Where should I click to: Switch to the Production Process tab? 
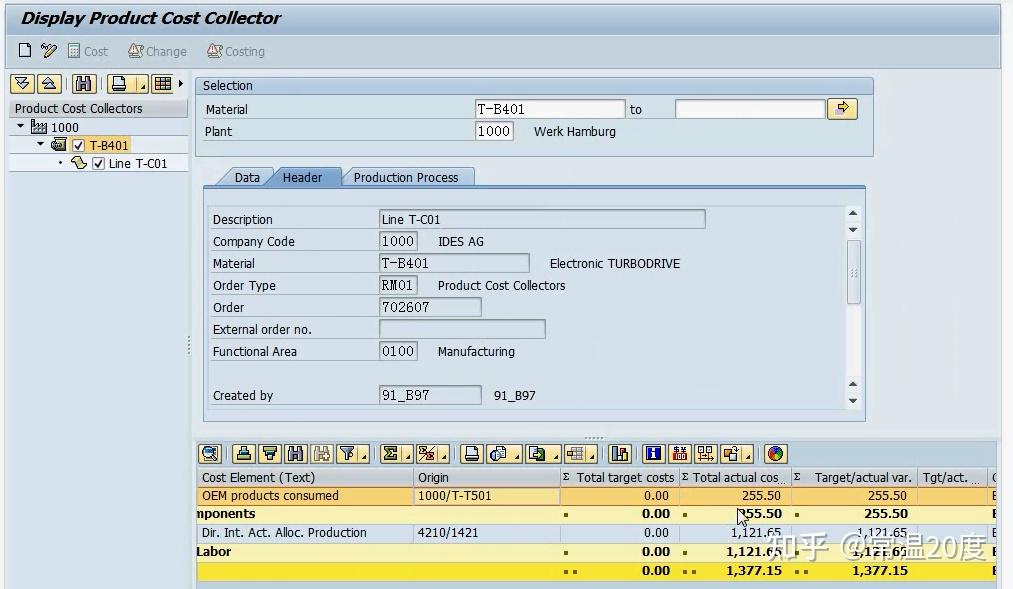(408, 177)
